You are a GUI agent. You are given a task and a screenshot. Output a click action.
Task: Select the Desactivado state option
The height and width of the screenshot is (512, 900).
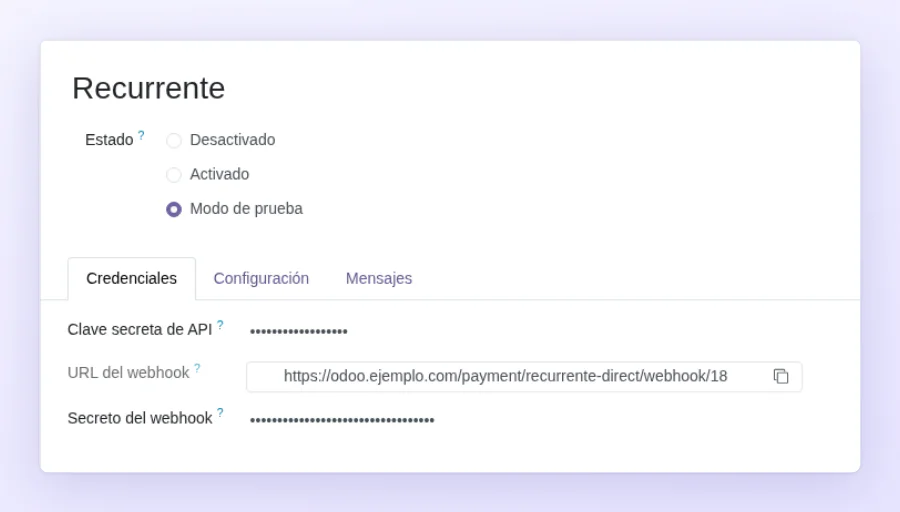tap(174, 140)
